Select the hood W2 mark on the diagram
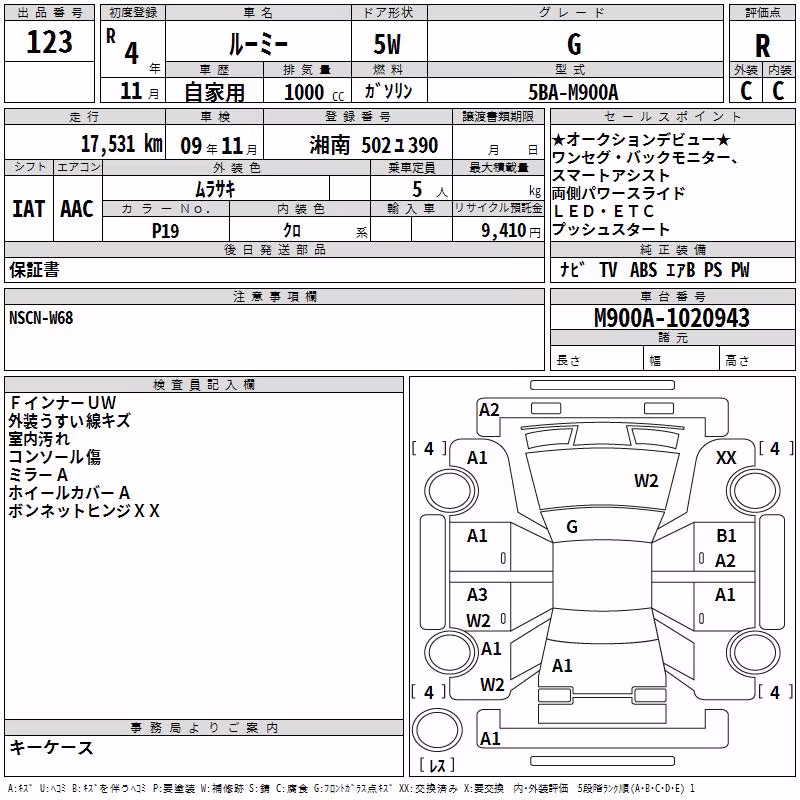This screenshot has width=800, height=800. click(x=646, y=481)
